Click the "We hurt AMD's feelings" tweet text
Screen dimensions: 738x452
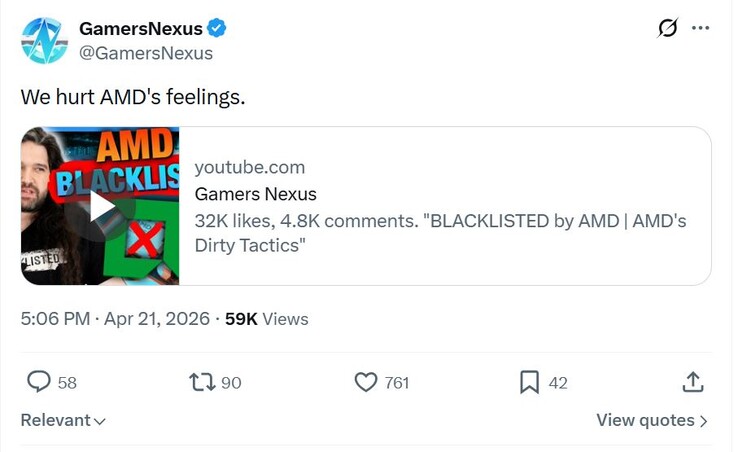click(133, 98)
